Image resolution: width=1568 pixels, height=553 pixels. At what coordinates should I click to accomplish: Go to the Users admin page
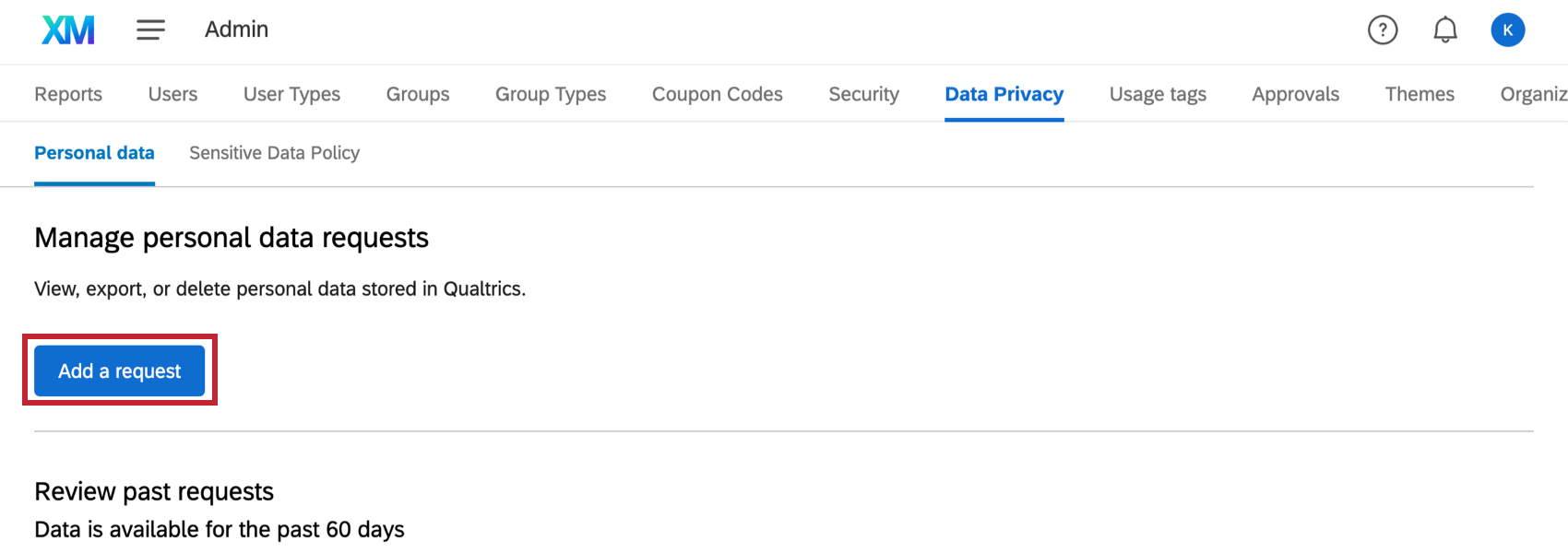pos(172,93)
